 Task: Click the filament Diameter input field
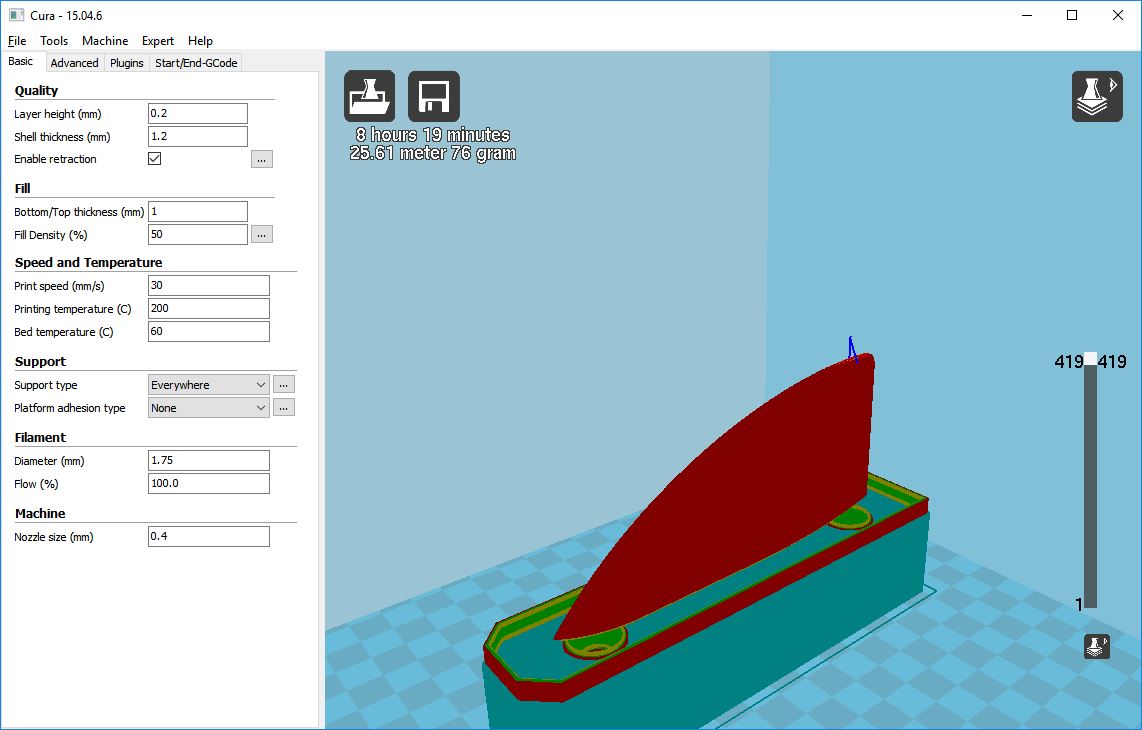pyautogui.click(x=208, y=460)
